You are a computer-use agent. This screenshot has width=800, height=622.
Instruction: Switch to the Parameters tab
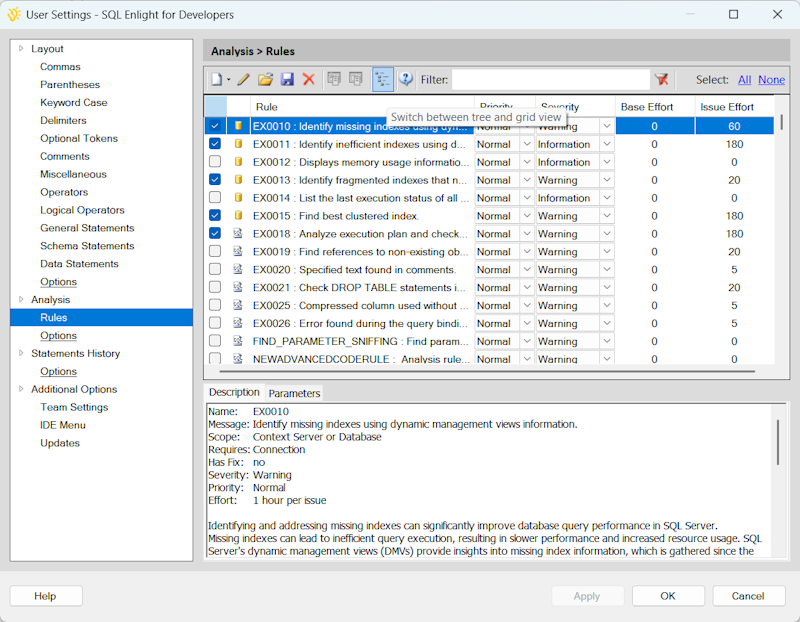point(294,394)
